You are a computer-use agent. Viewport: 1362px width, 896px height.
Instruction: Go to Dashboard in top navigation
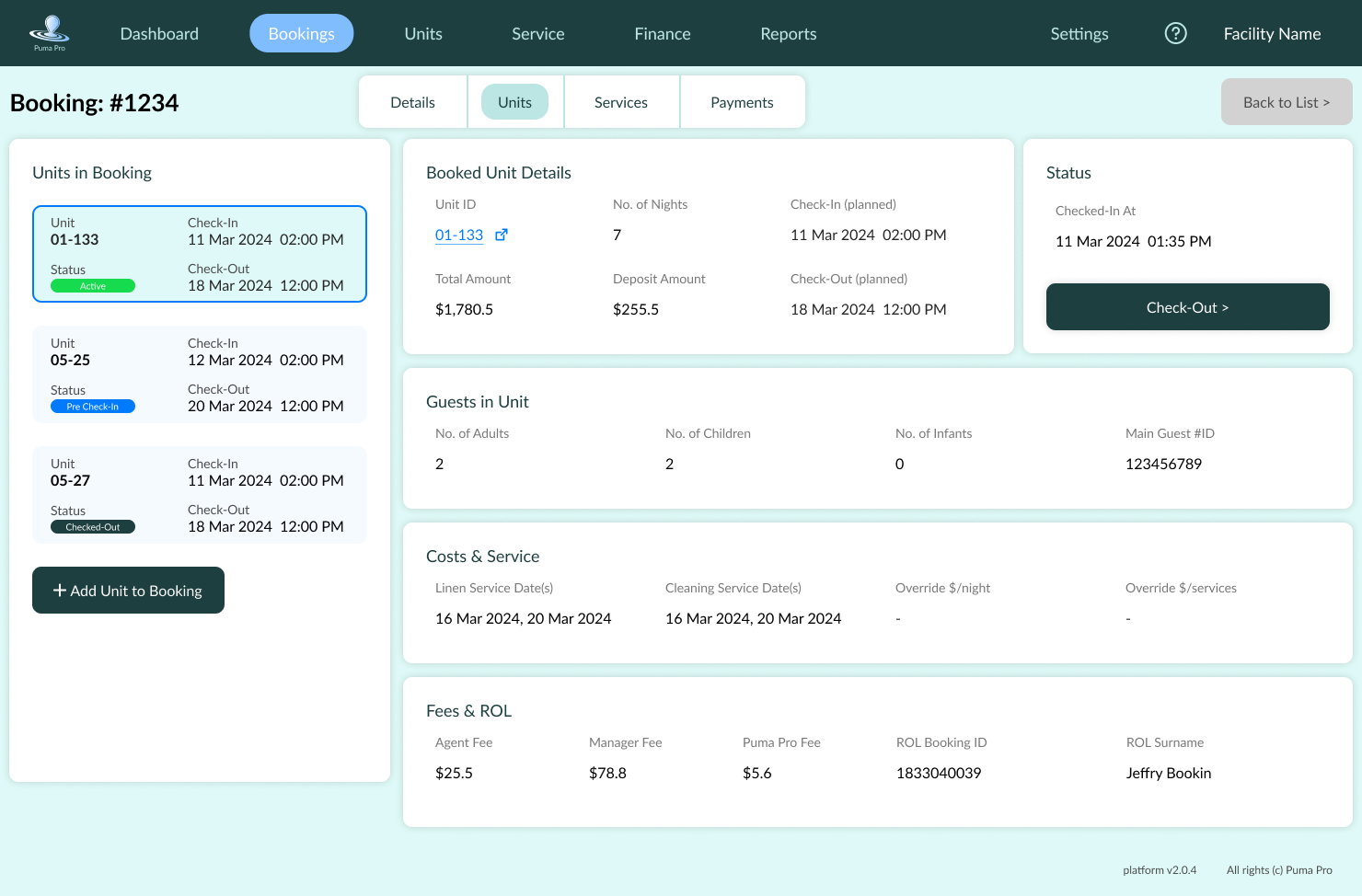159,34
